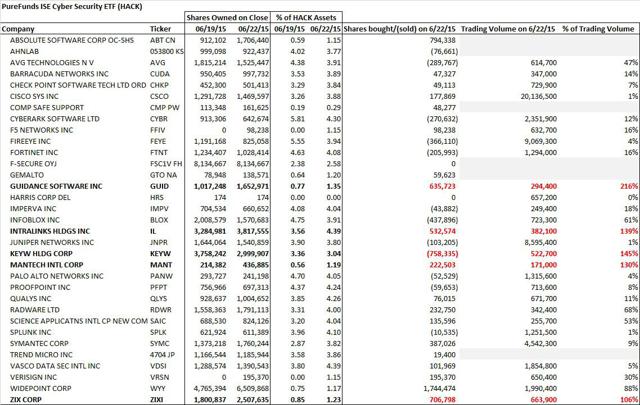Click red shares value '706,798' for ZIX
Screen dimensions: 640x405
pos(442,400)
